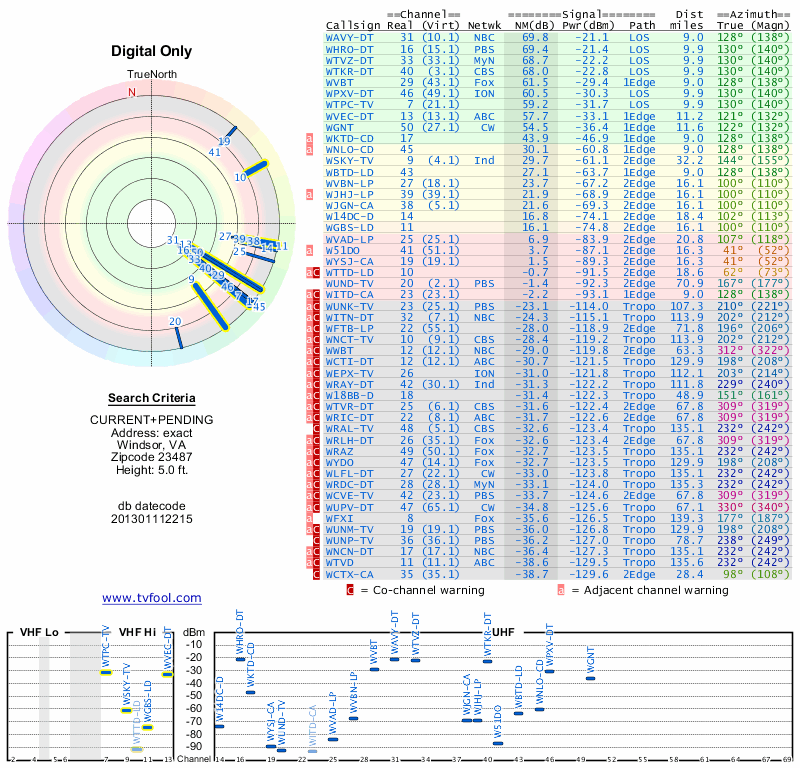Click the NM(dB) column header
The image size is (800, 768).
click(535, 26)
